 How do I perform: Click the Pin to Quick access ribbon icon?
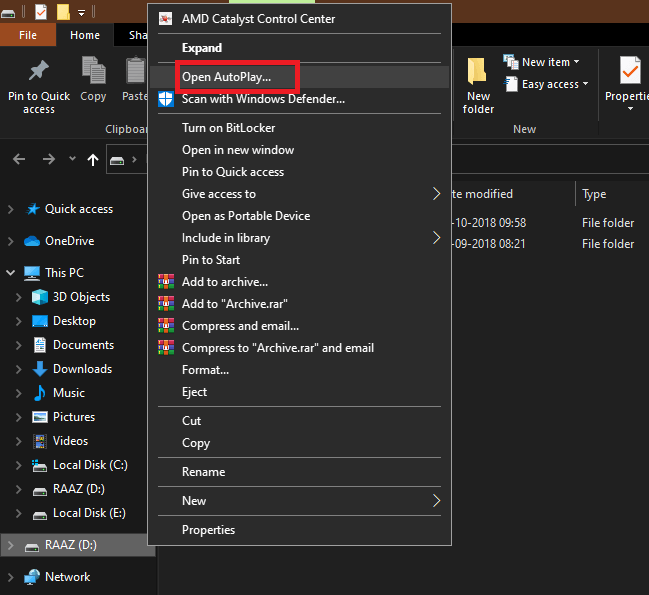click(x=38, y=71)
